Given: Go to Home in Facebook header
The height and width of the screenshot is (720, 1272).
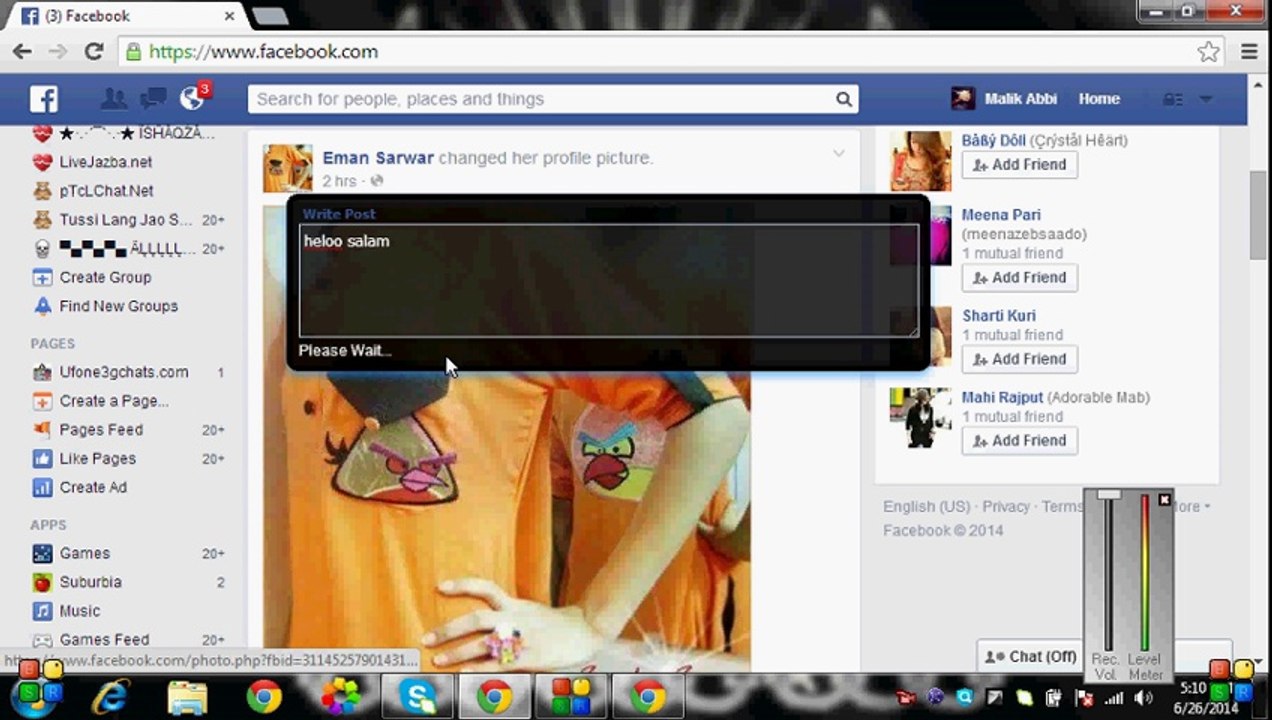Looking at the screenshot, I should (1099, 99).
